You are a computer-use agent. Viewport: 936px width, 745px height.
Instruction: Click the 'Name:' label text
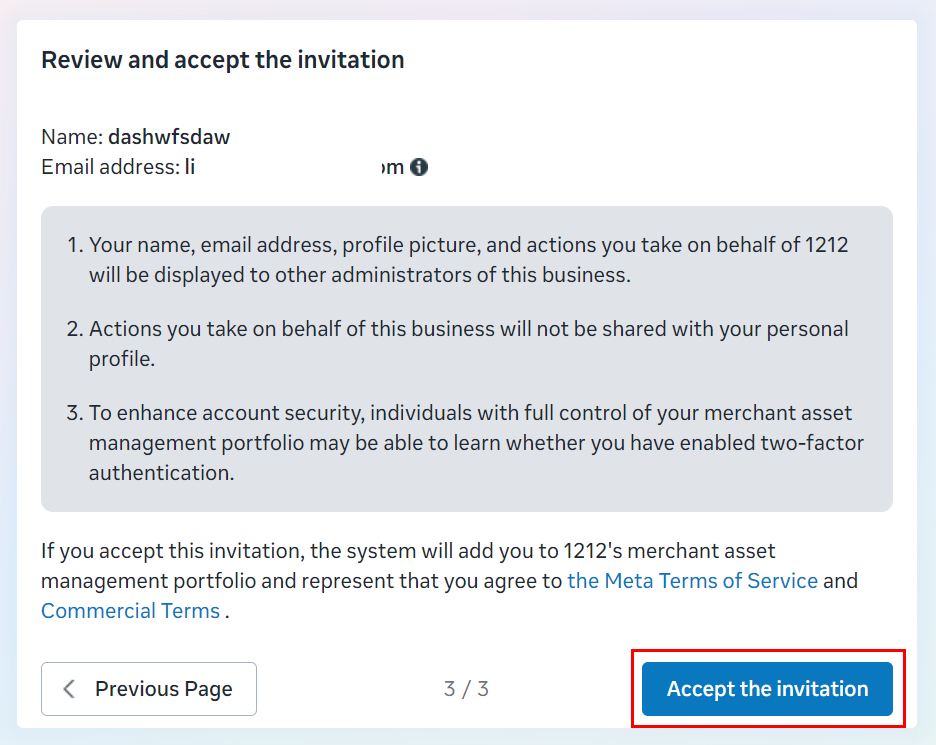pos(72,137)
